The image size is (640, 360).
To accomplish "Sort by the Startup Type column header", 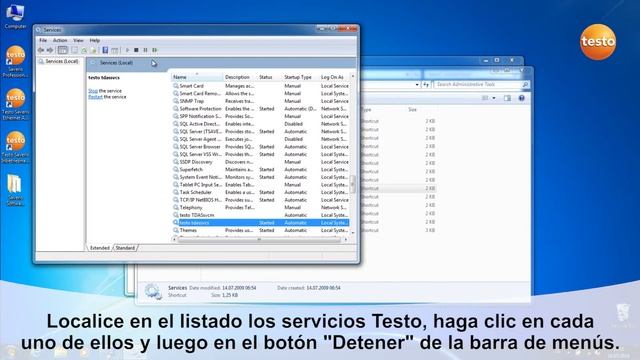I will coord(301,77).
